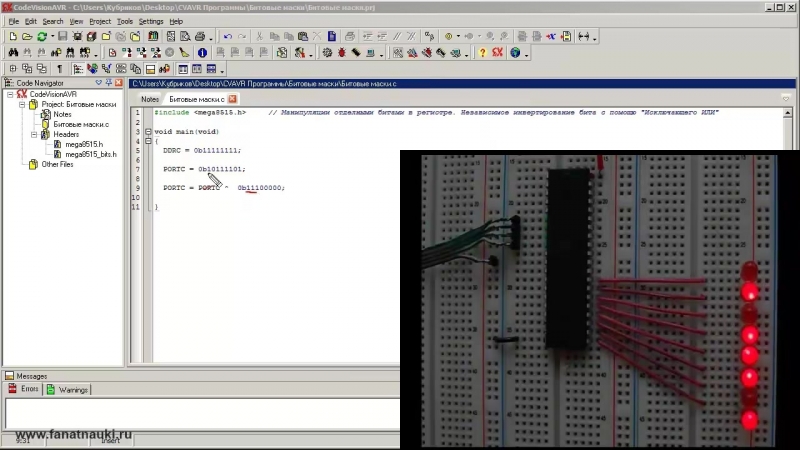Click the red bug Debugger icon
Screen dimensions: 800x450
[342, 53]
